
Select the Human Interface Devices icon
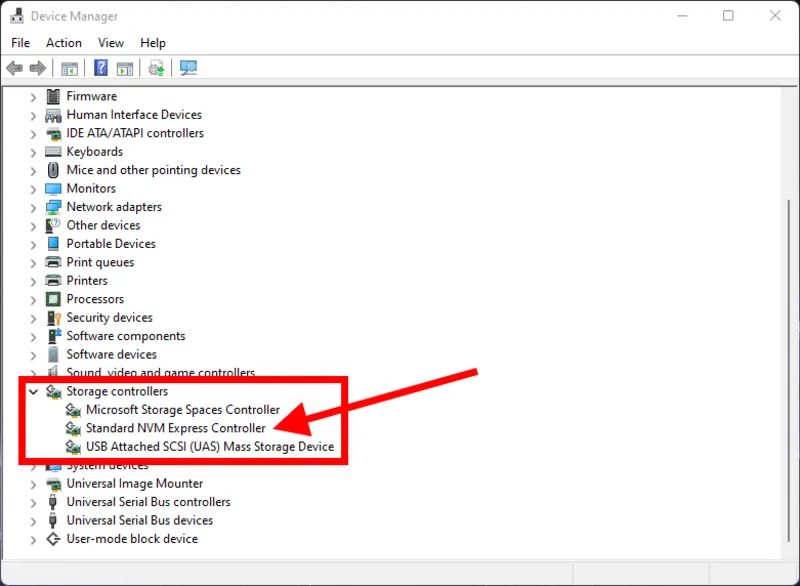point(53,115)
